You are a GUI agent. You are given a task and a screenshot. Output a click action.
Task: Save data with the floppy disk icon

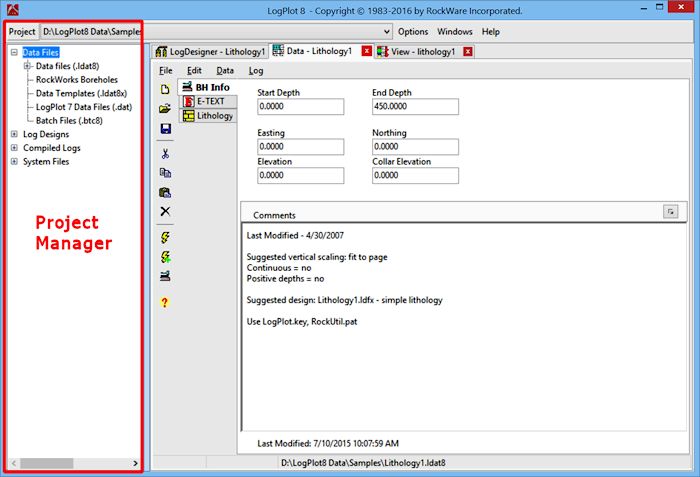(x=166, y=129)
